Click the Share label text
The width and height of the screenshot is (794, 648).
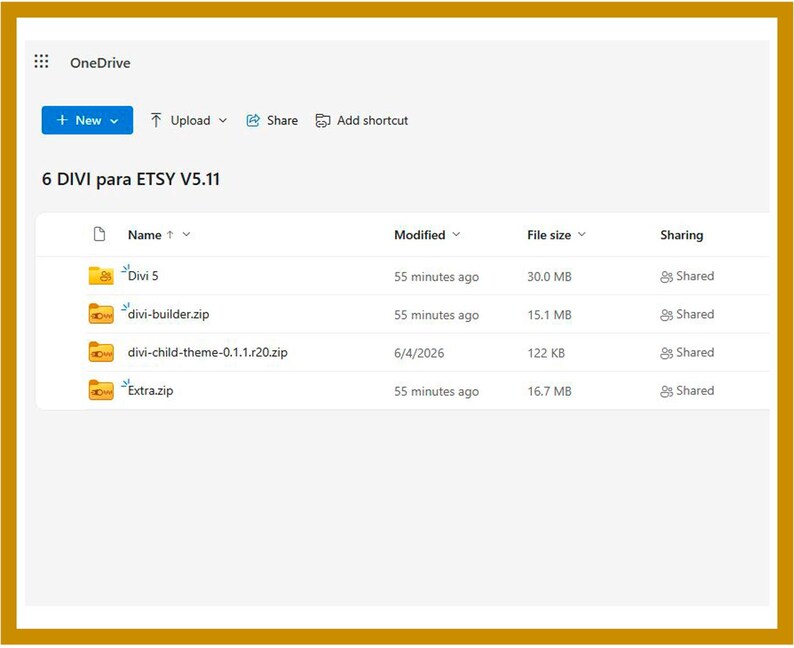(282, 120)
